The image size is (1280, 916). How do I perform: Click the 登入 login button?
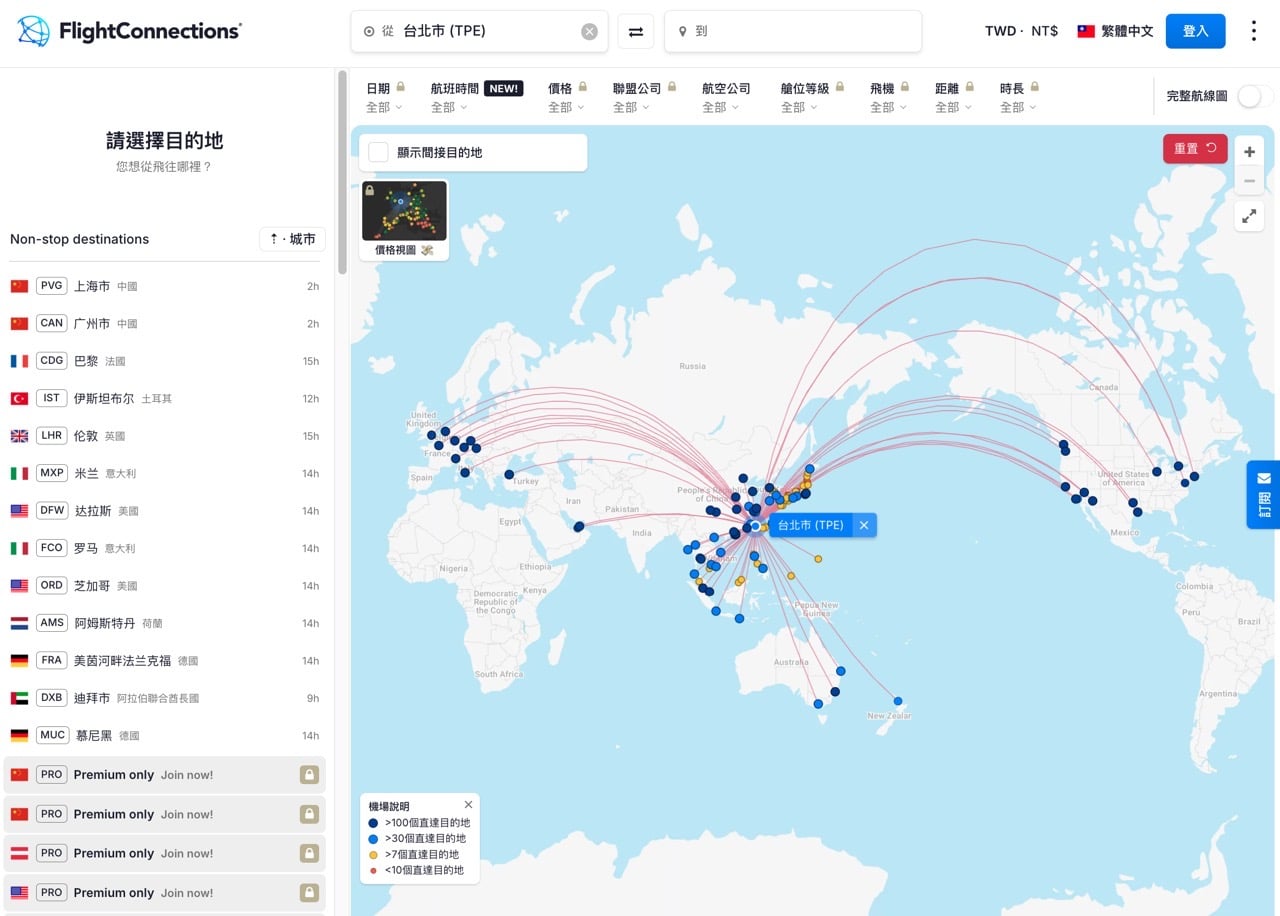(1195, 31)
